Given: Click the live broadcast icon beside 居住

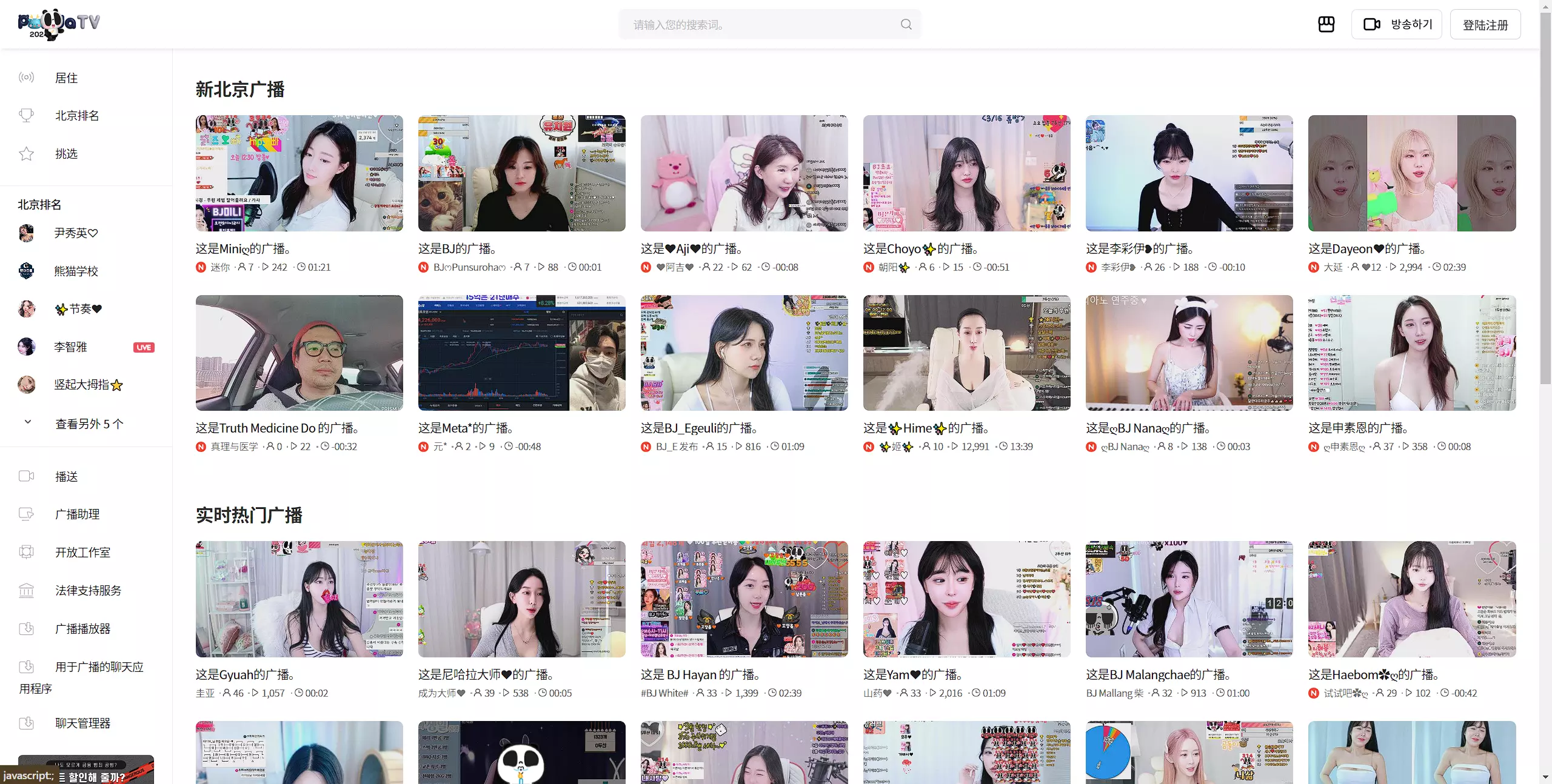Looking at the screenshot, I should click(x=26, y=78).
